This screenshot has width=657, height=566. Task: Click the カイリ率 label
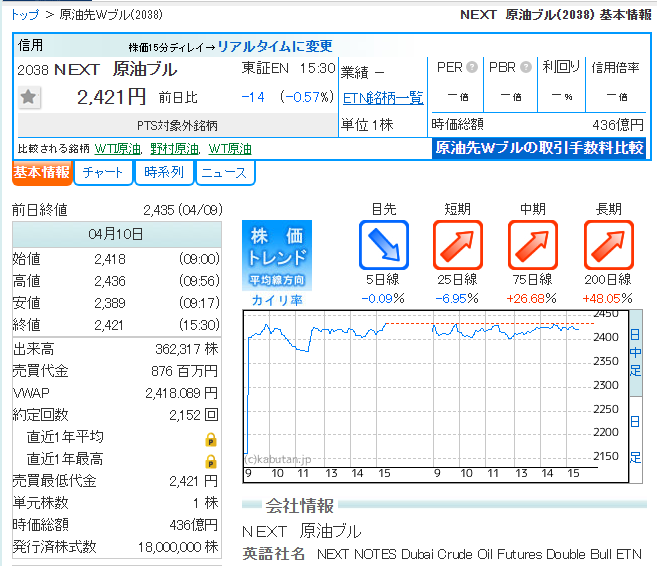click(277, 300)
